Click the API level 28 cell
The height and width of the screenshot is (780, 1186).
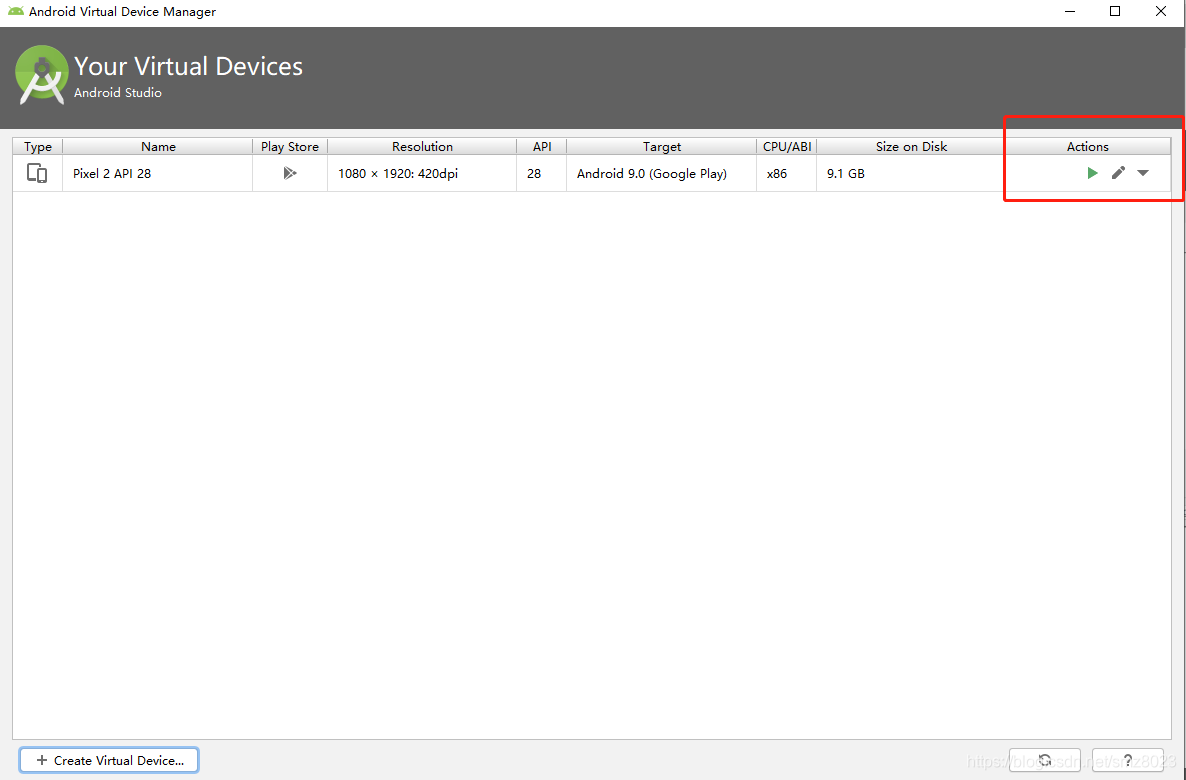(x=542, y=173)
